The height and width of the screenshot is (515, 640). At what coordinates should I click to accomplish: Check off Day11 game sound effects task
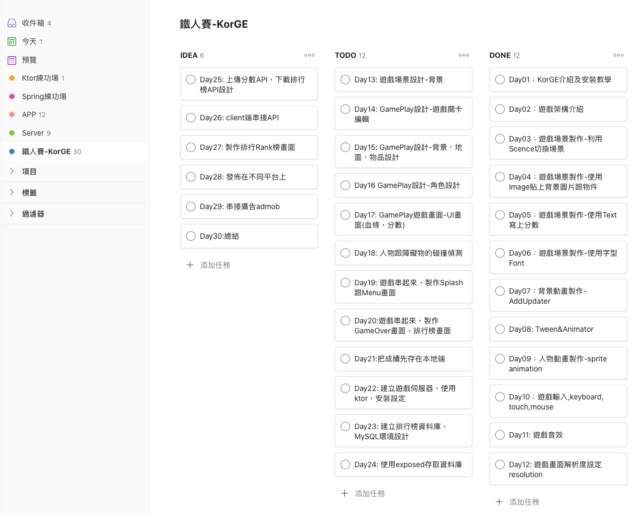(500, 435)
